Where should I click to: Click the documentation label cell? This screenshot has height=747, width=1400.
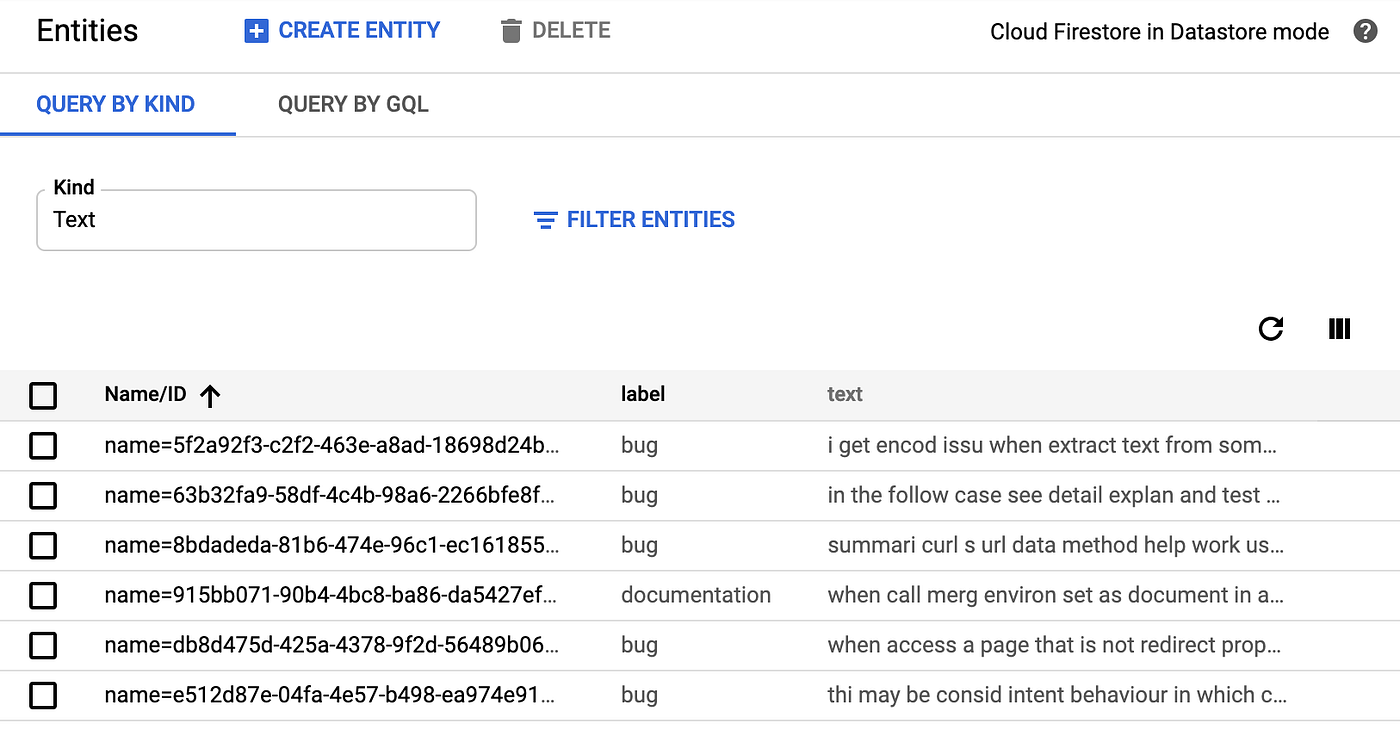click(x=696, y=595)
